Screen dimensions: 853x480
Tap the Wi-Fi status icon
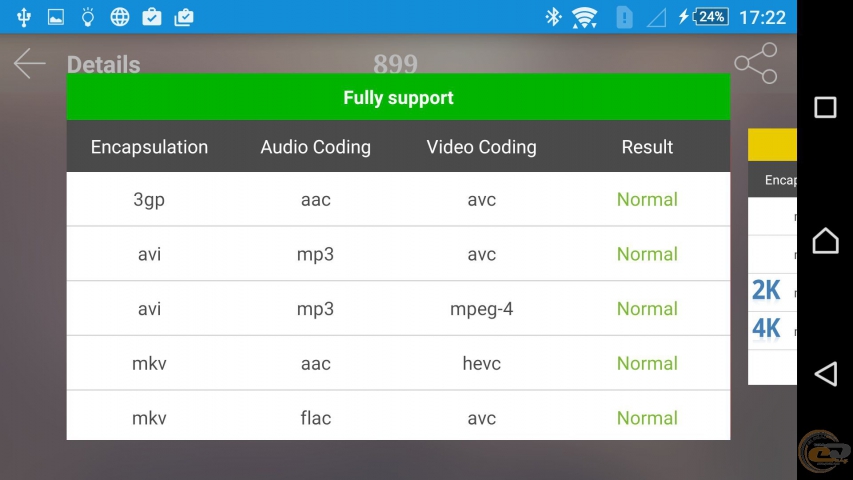click(584, 18)
